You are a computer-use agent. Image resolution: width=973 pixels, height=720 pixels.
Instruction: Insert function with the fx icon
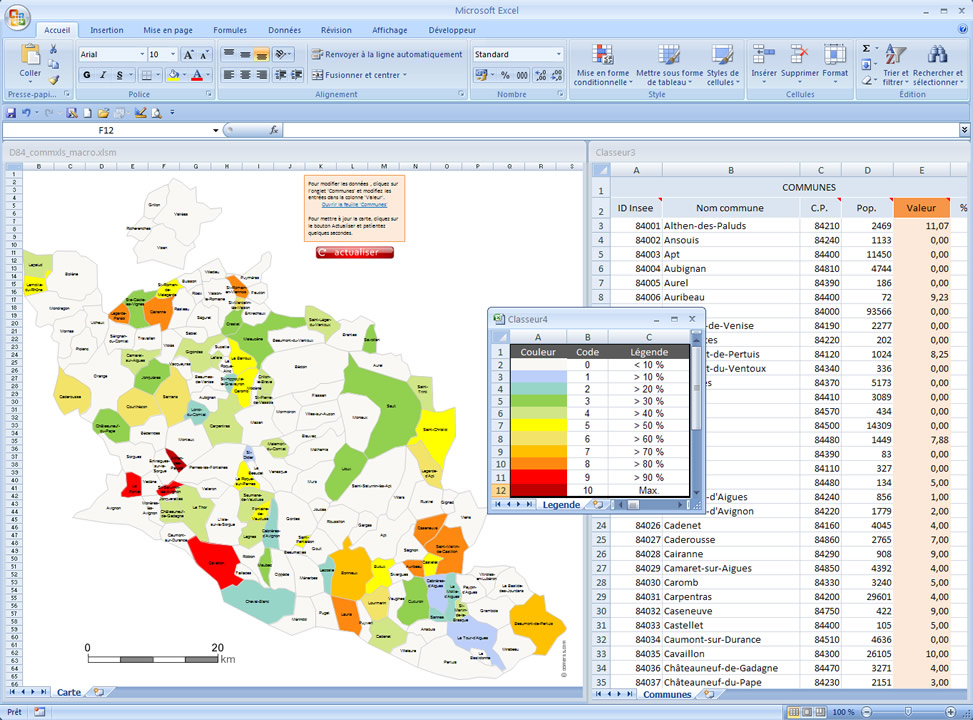point(274,130)
